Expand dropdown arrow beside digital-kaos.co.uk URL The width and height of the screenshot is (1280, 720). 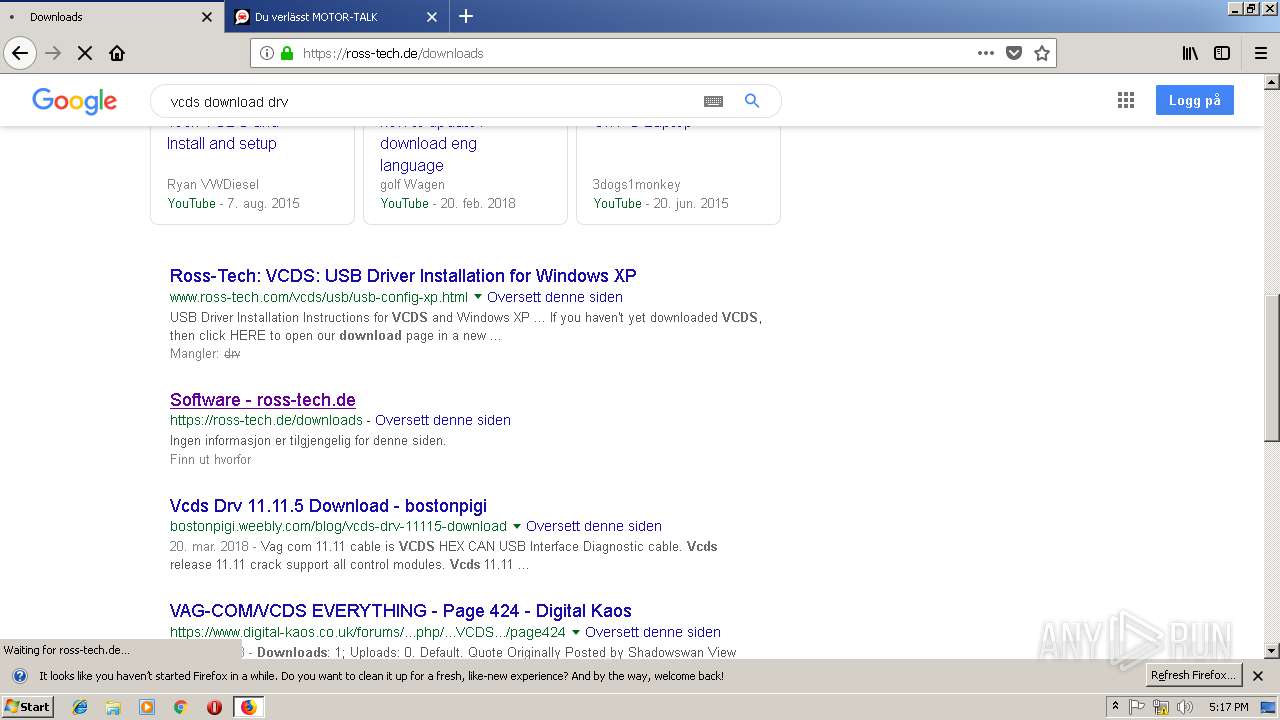click(x=576, y=632)
